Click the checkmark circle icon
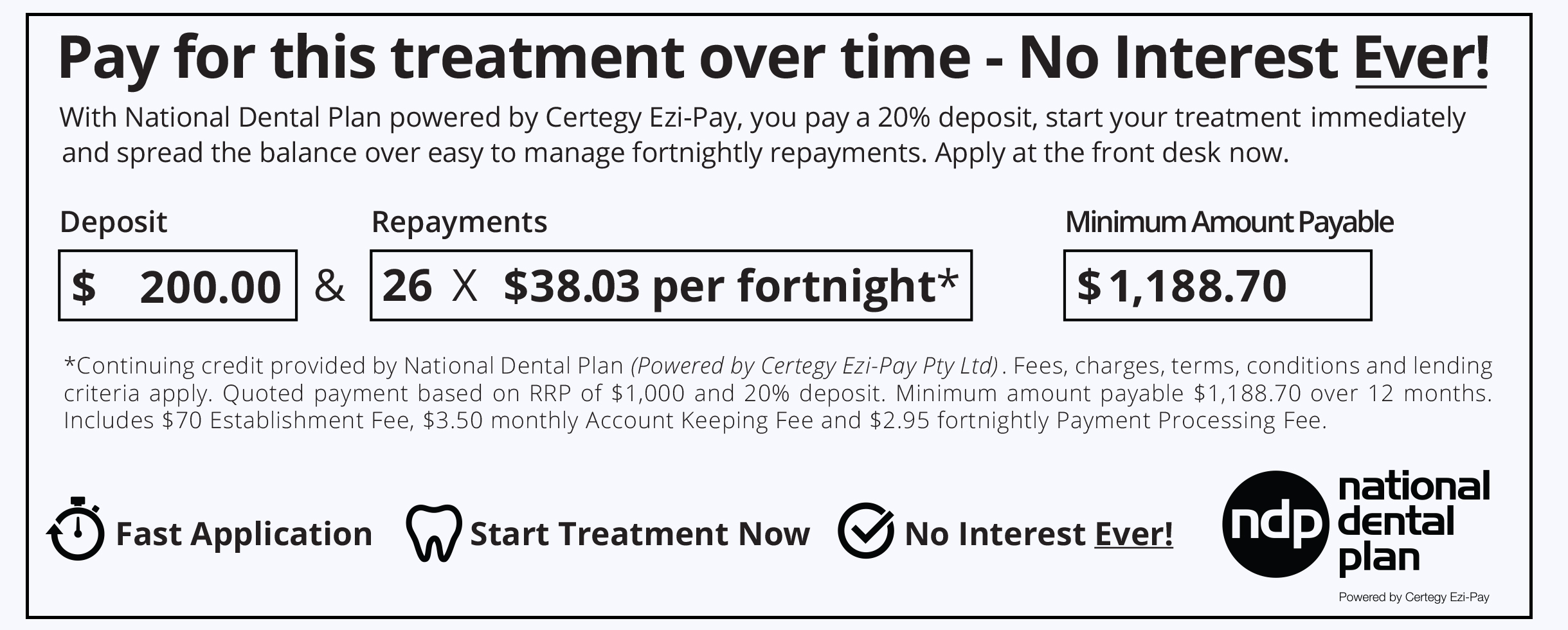Viewport: 1568px width, 630px height. (866, 530)
